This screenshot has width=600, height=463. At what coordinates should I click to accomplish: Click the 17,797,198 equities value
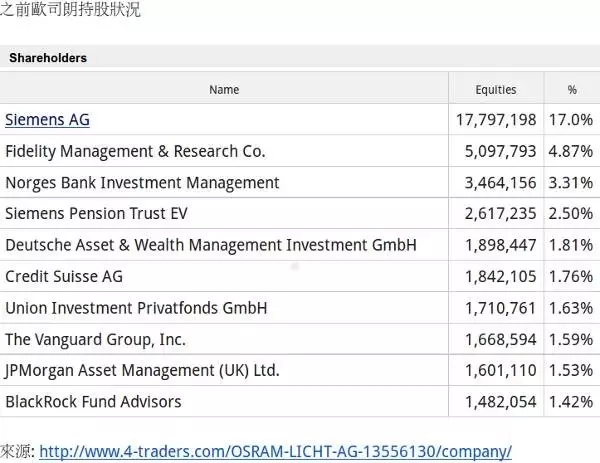click(496, 120)
